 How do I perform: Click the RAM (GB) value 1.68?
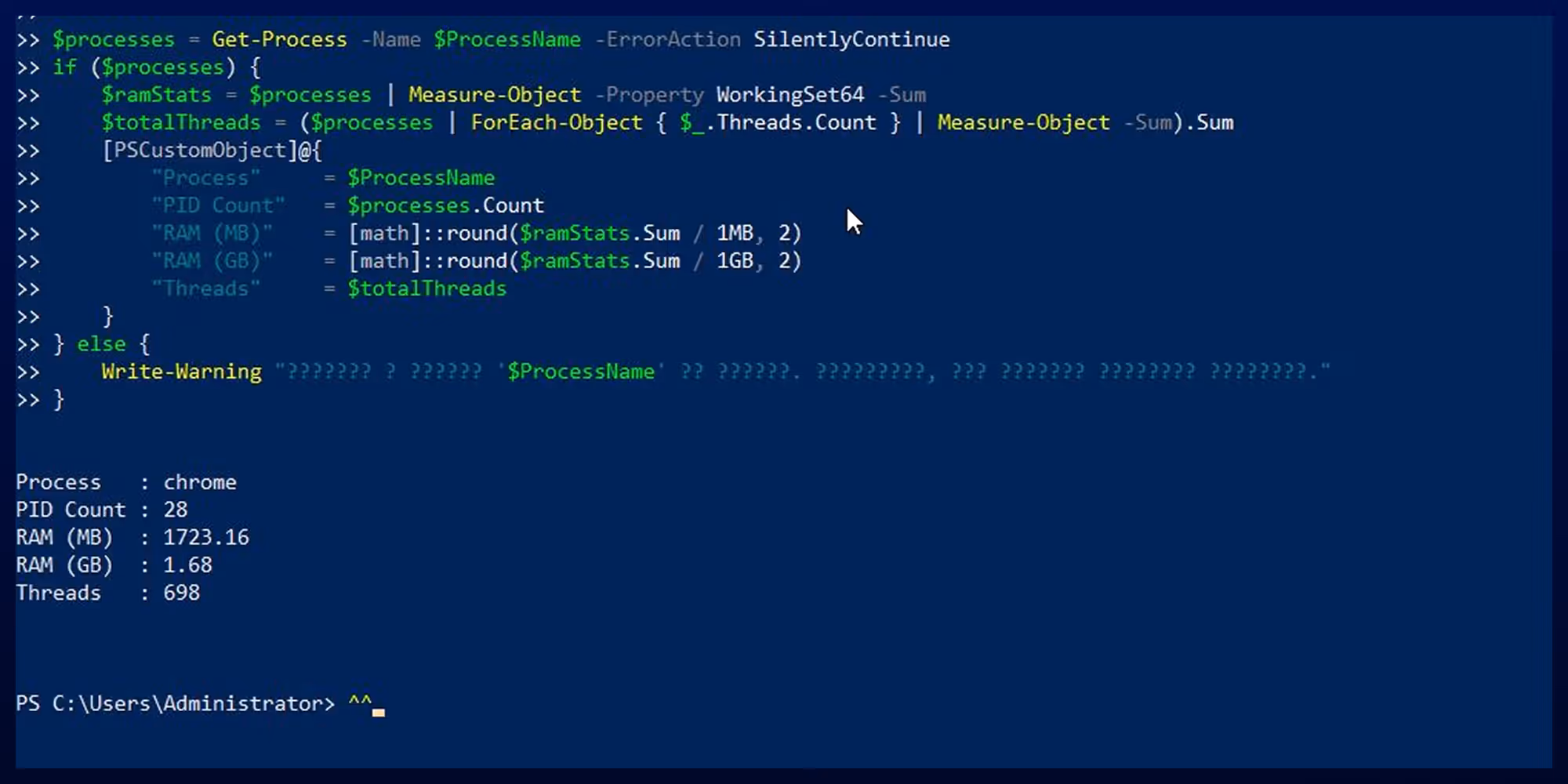tap(187, 565)
